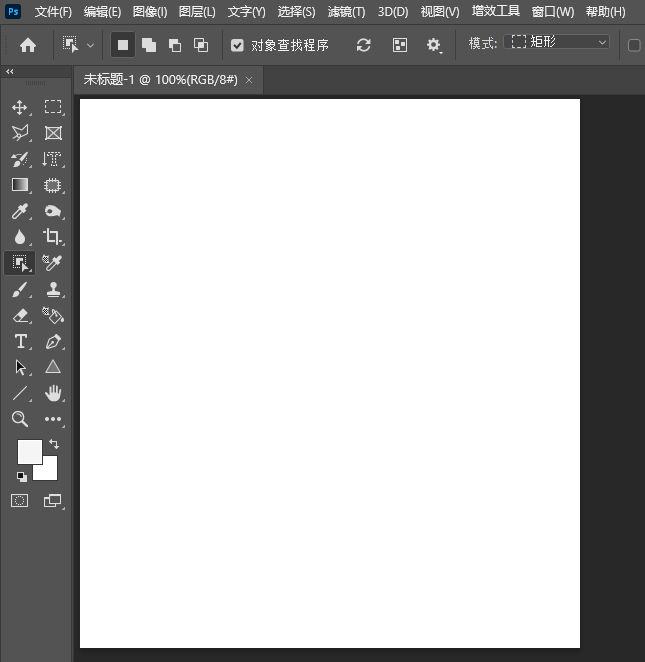This screenshot has height=662, width=645.
Task: Select the Brush tool
Action: (20, 290)
